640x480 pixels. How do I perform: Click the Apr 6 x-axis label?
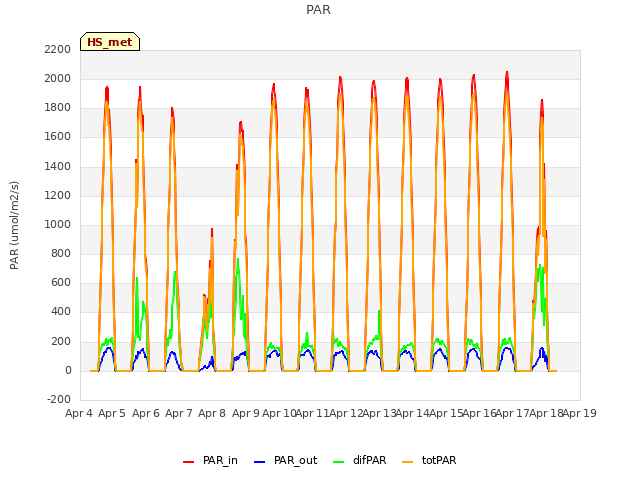click(146, 413)
